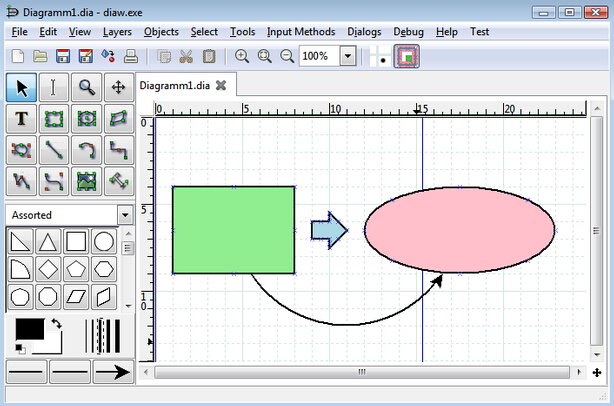
Task: Select the Bezierline tool
Action: pyautogui.click(x=54, y=181)
